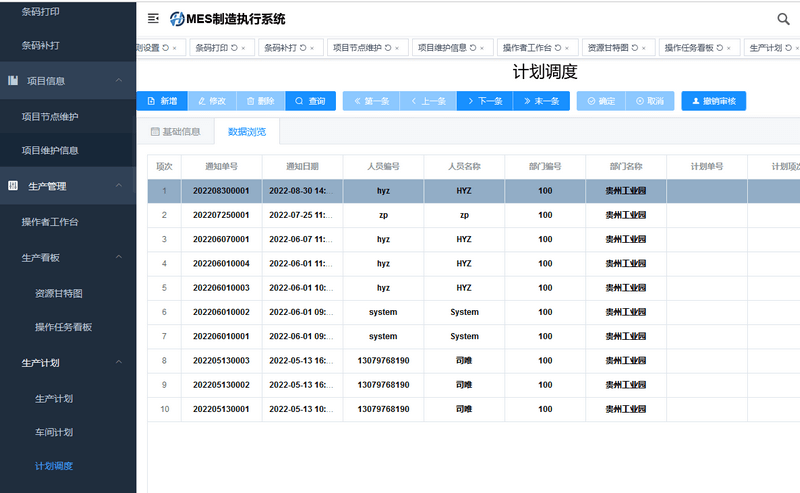Click the 查询 button
Screen dimensions: 800x493
point(310,101)
